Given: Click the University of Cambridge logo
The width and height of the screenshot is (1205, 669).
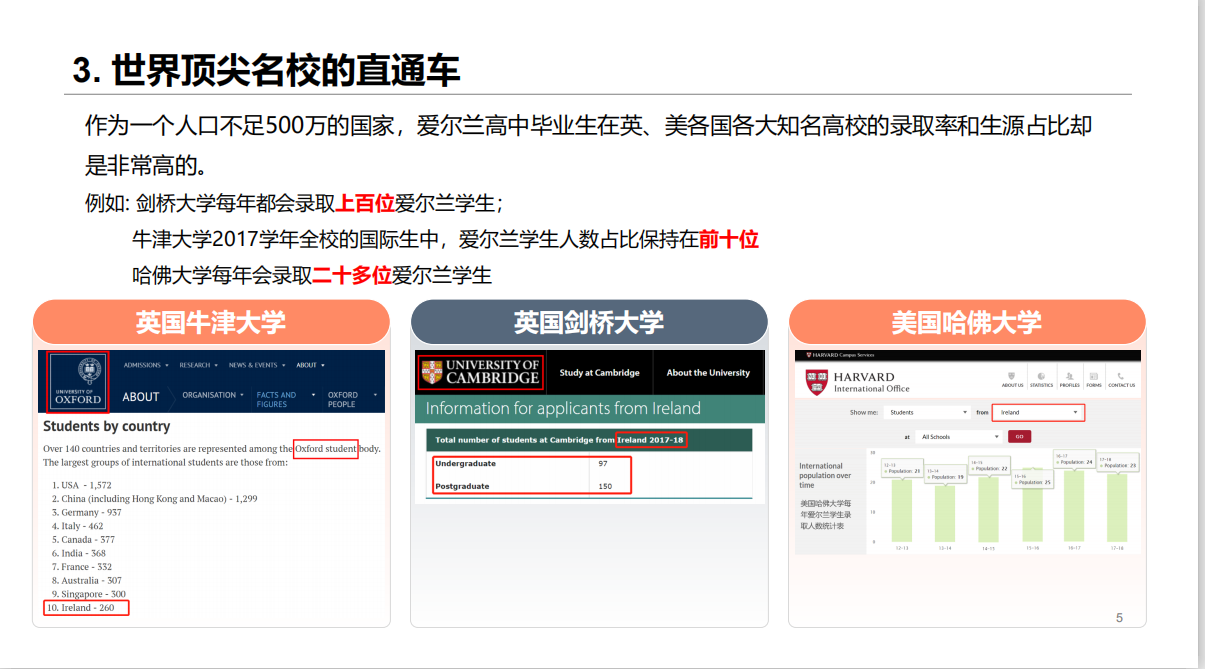Looking at the screenshot, I should click(480, 372).
